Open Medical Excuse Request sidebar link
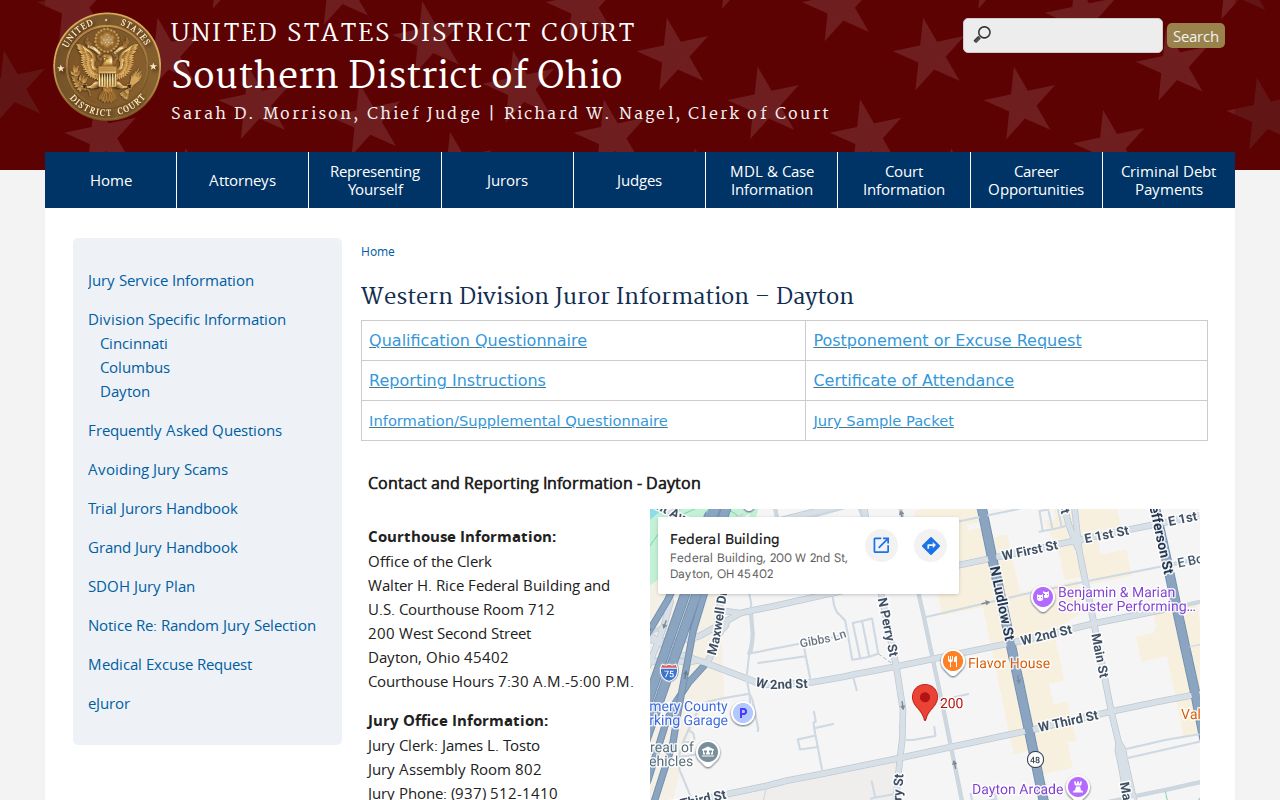Image resolution: width=1280 pixels, height=800 pixels. click(170, 665)
